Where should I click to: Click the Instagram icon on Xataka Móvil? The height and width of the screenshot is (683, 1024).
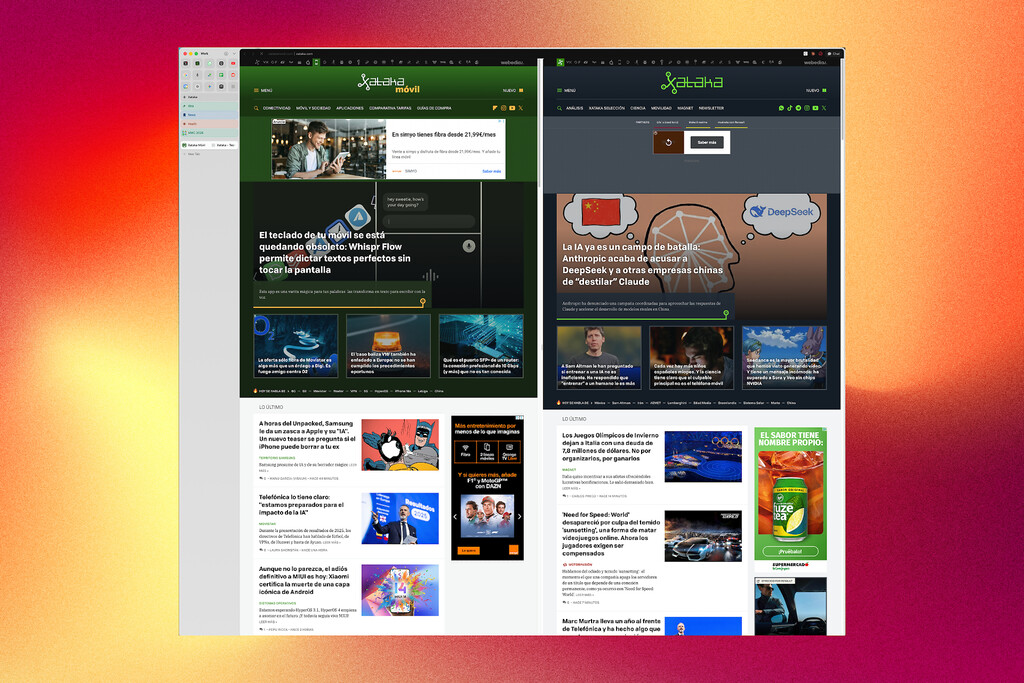(503, 107)
